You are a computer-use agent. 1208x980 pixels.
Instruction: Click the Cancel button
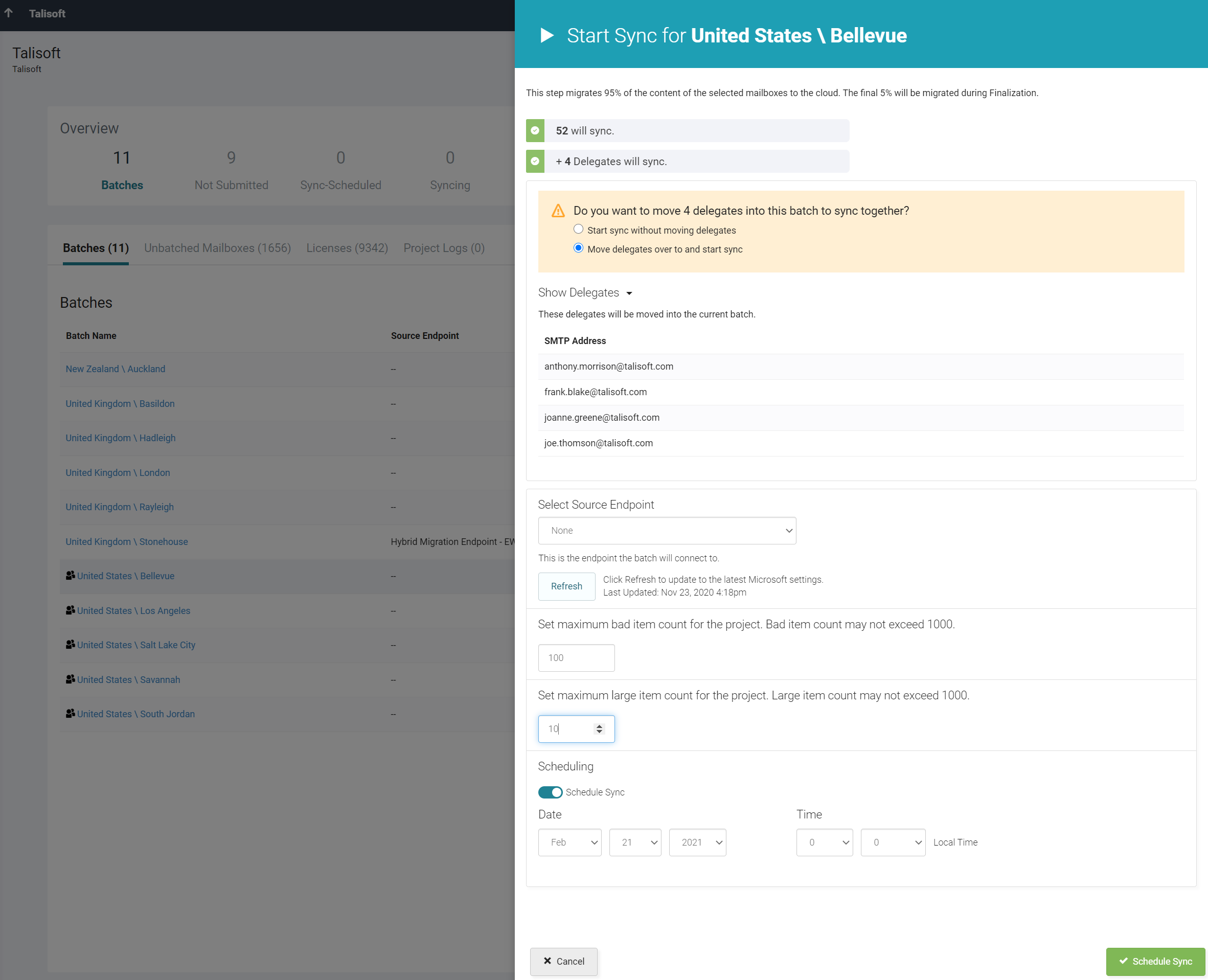[x=563, y=961]
